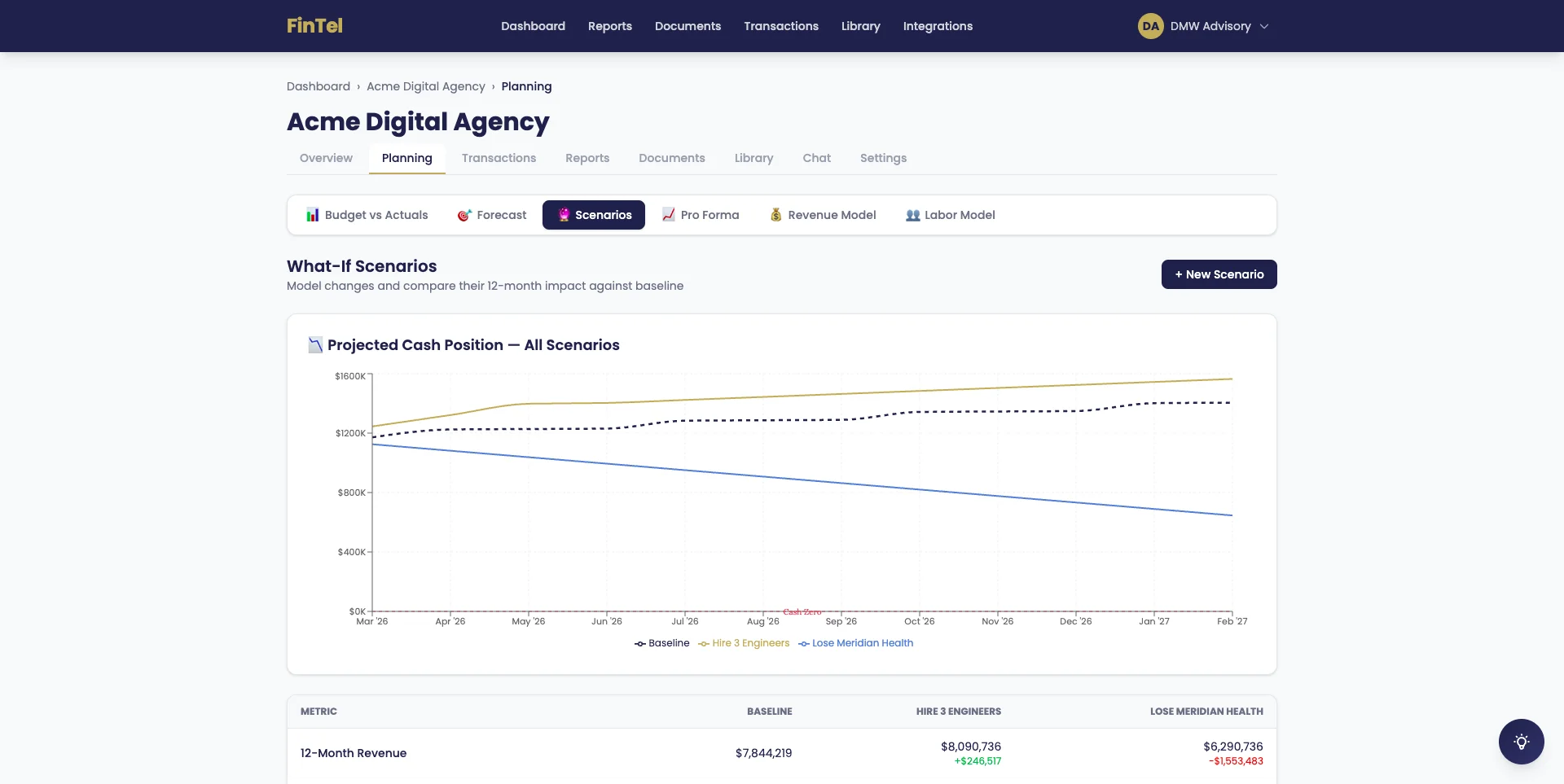Switch to the Overview tab
Screen dimensions: 1564x784
click(326, 158)
